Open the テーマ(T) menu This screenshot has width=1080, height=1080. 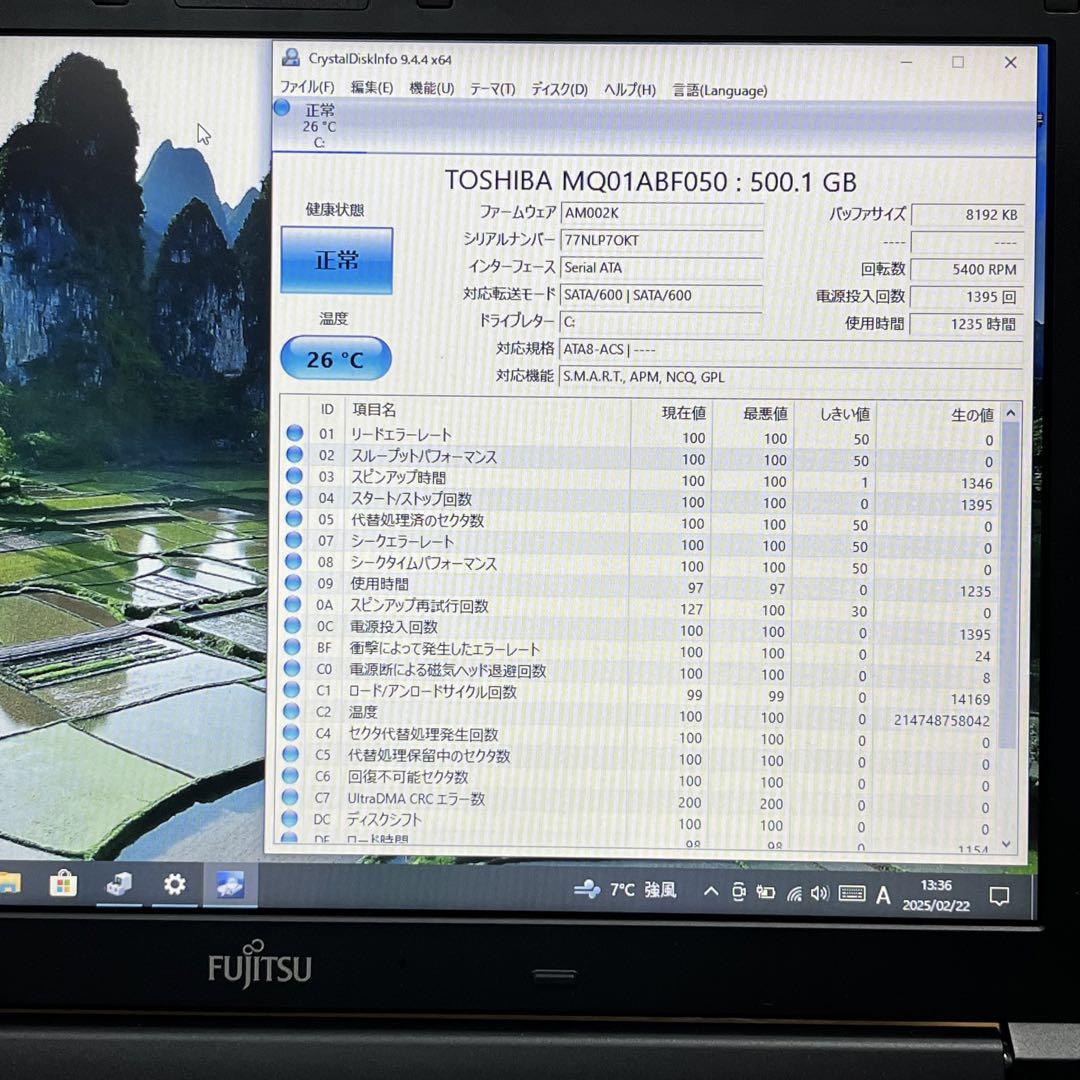point(492,89)
